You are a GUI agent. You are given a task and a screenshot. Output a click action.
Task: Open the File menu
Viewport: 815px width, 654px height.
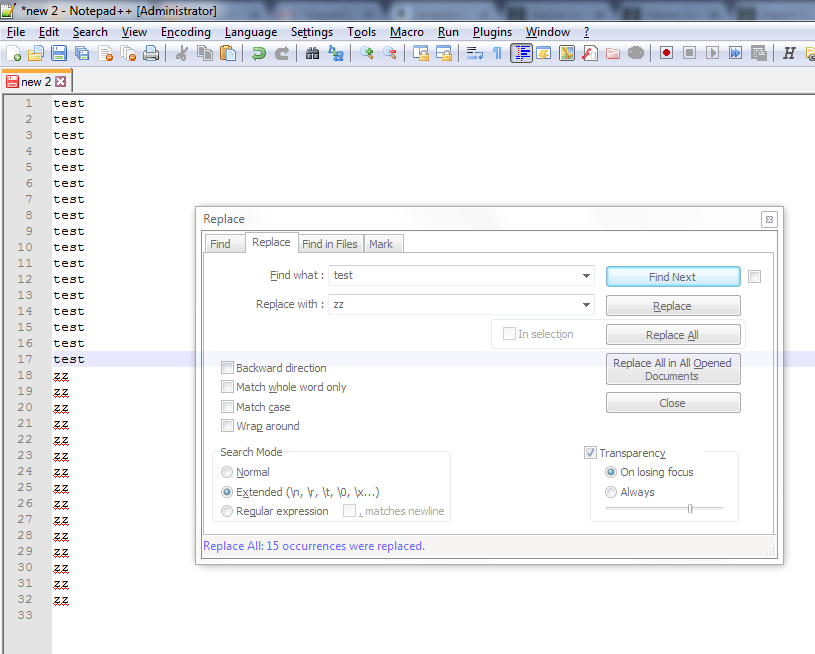coord(16,32)
